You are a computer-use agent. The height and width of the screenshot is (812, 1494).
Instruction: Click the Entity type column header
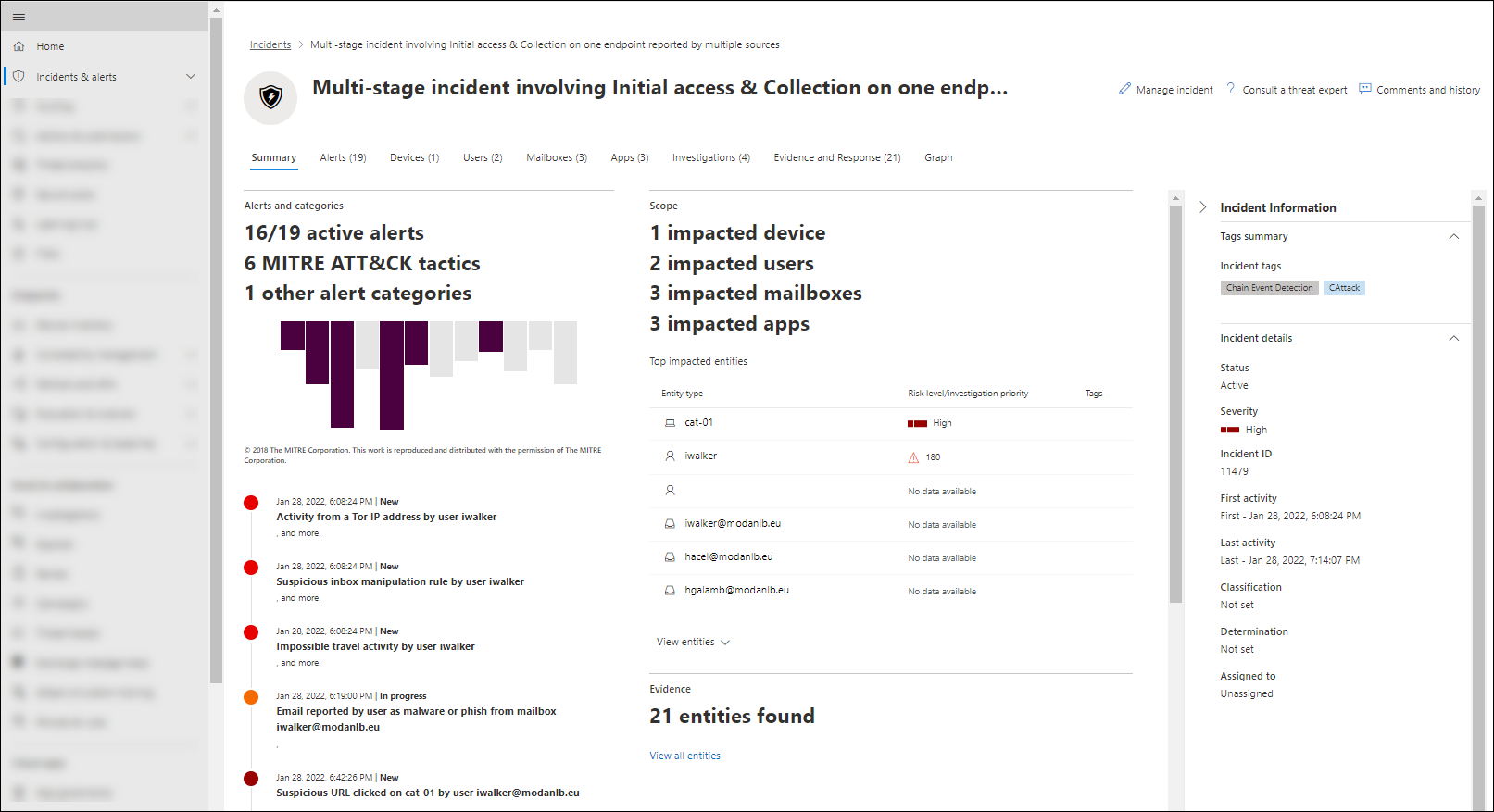pos(682,394)
